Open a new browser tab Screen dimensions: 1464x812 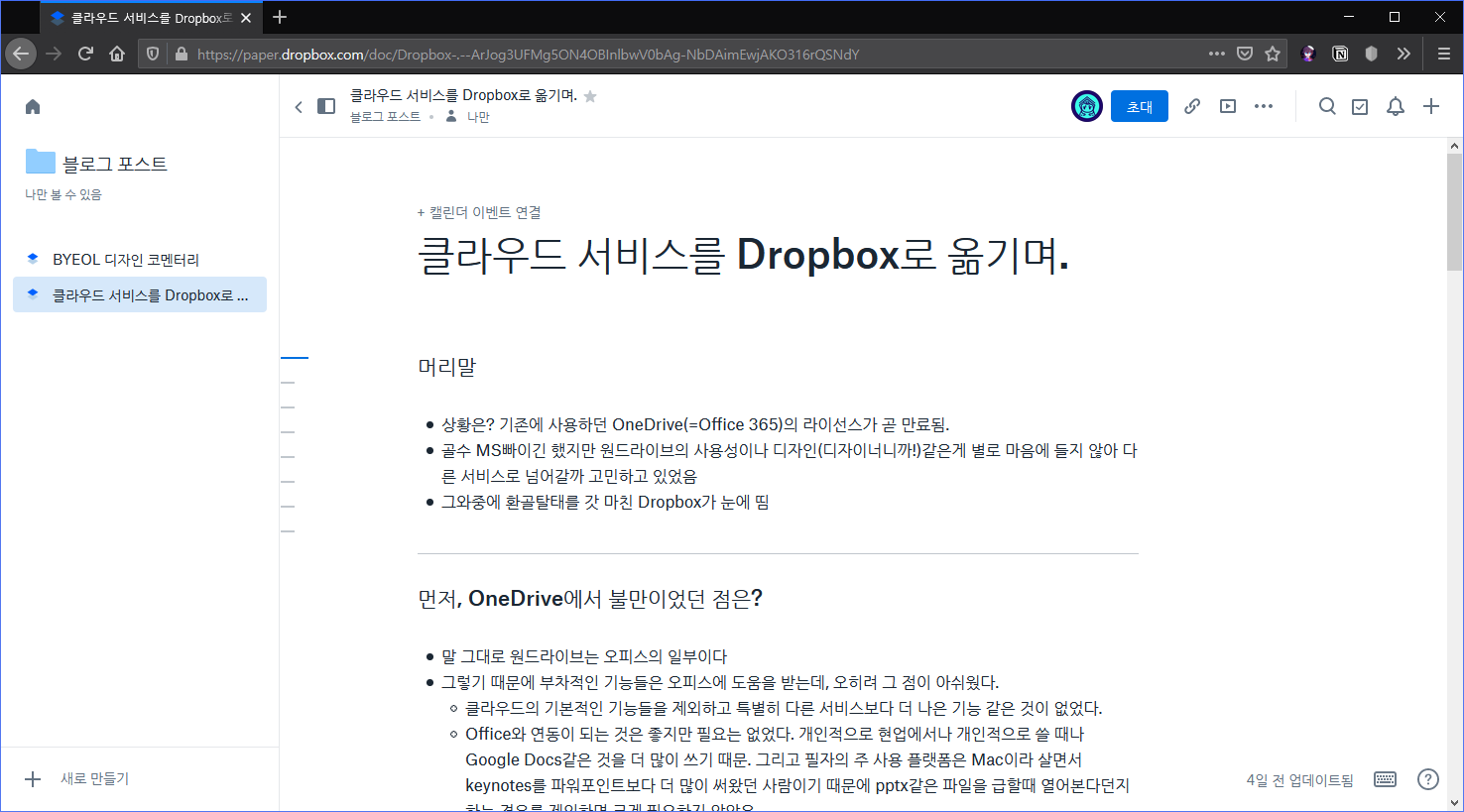[x=280, y=17]
